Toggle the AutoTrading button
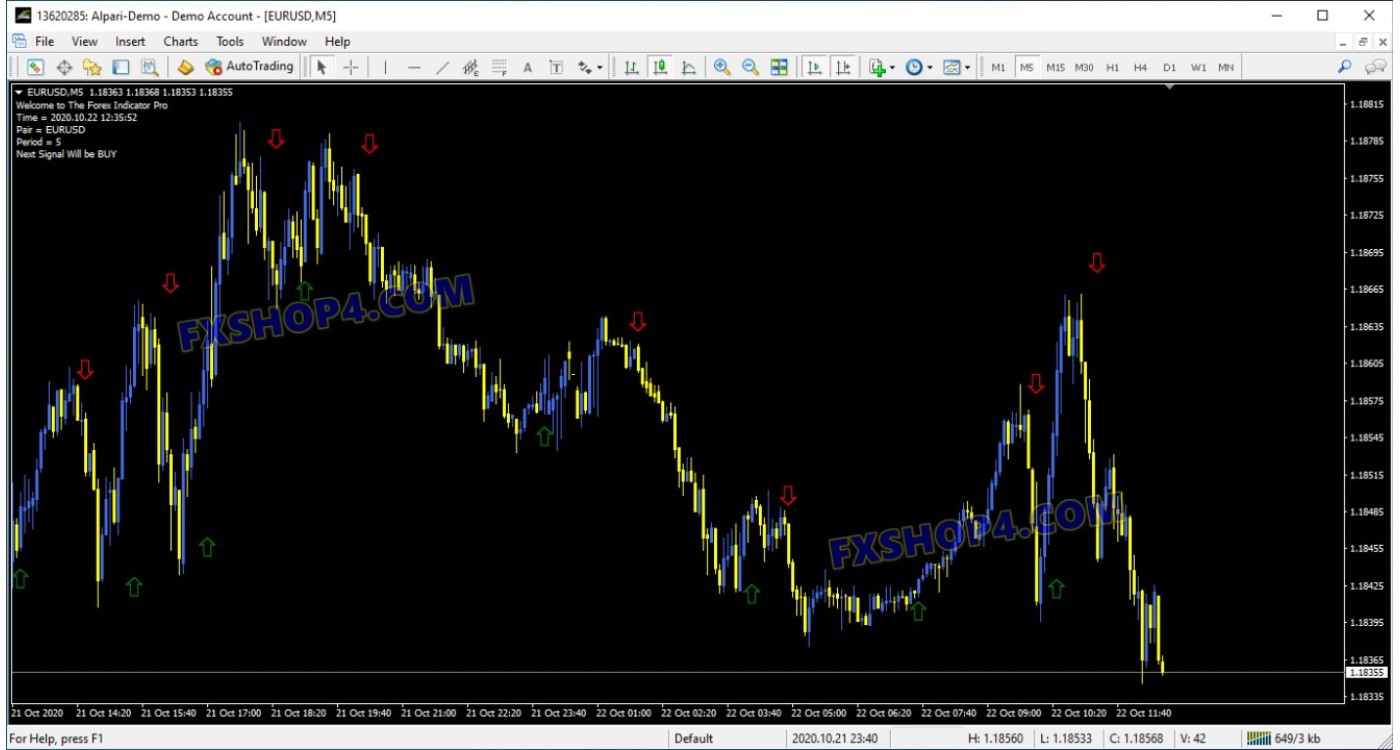Image resolution: width=1400 pixels, height=750 pixels. pyautogui.click(x=249, y=67)
